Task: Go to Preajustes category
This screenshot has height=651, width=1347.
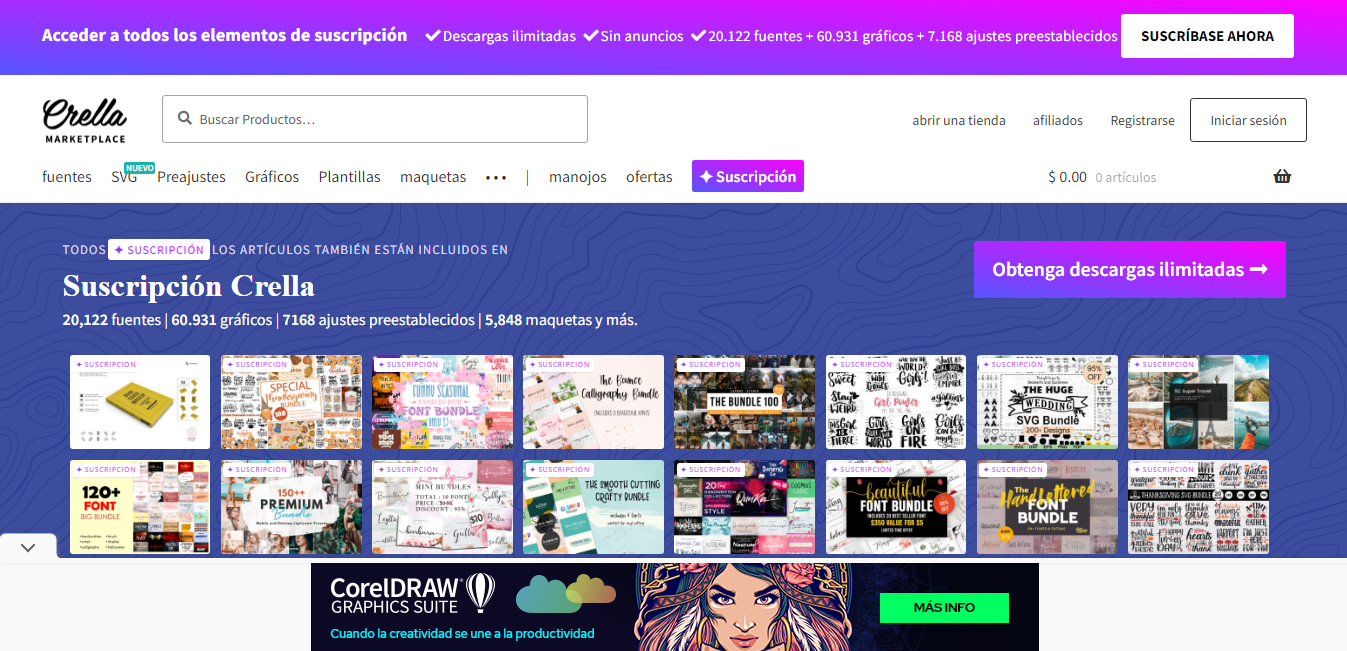Action: coord(191,177)
